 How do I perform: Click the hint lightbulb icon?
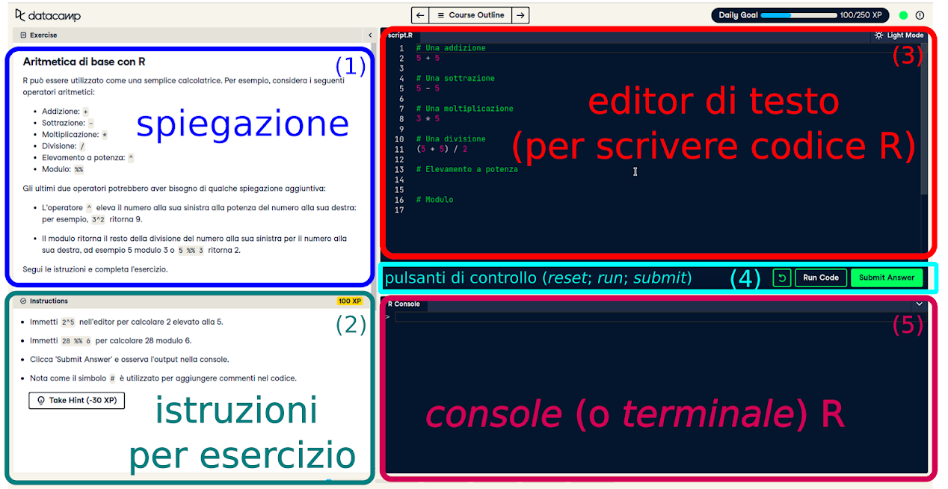click(41, 400)
